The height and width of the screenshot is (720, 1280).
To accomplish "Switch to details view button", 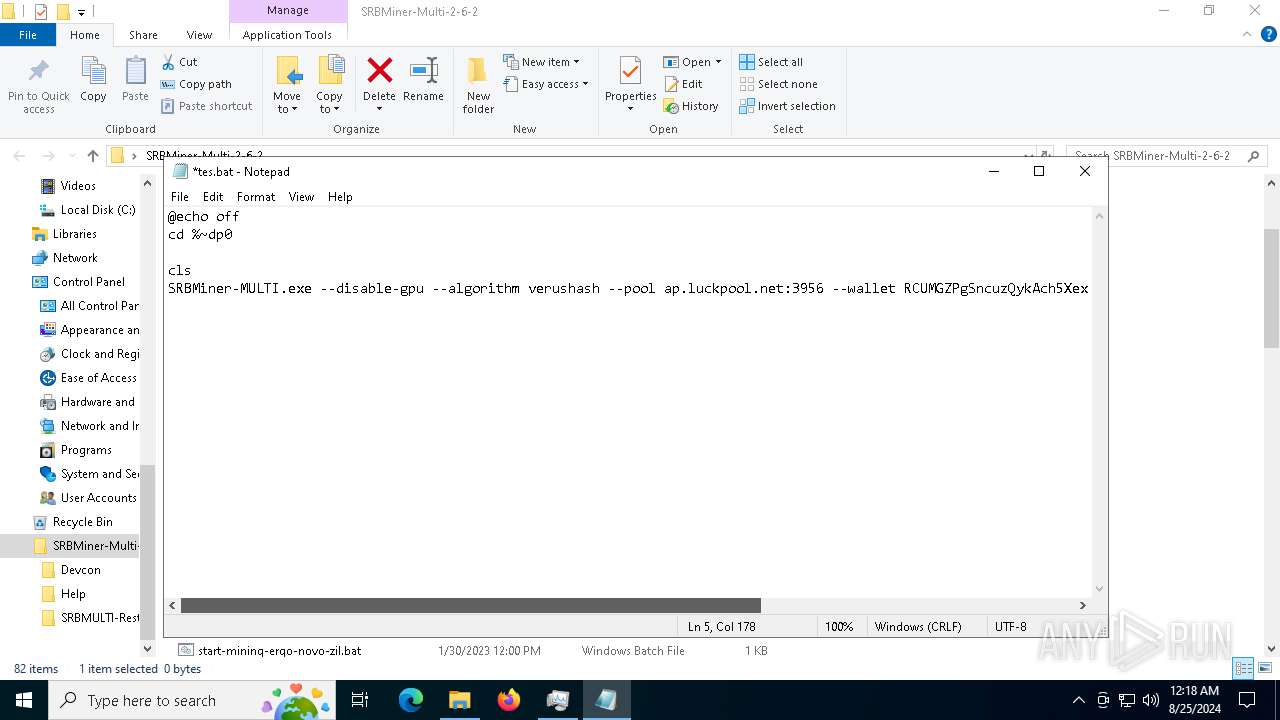I will tap(1244, 668).
